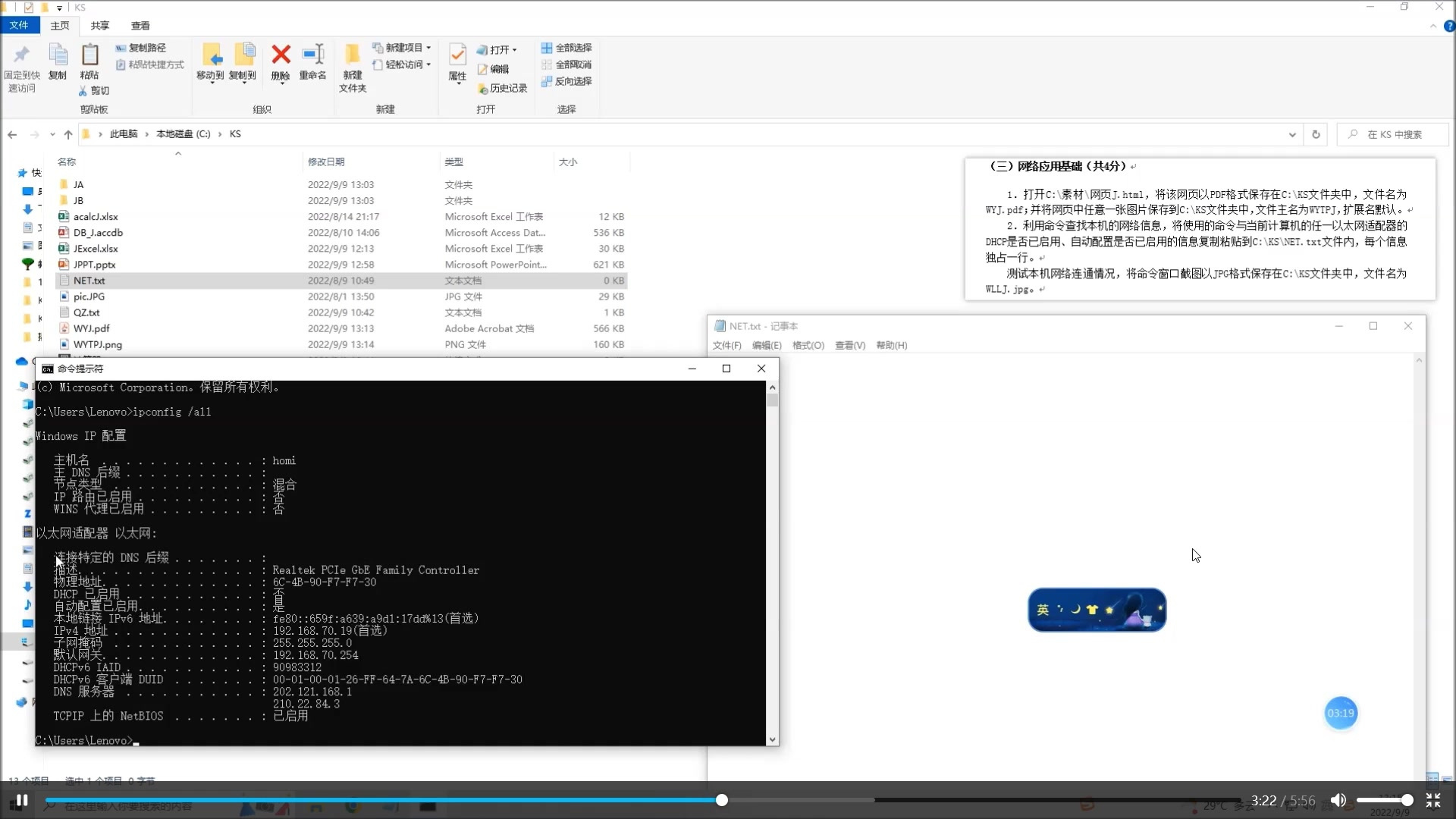Click This PC in breadcrumb path
This screenshot has width=1456, height=819.
(124, 134)
